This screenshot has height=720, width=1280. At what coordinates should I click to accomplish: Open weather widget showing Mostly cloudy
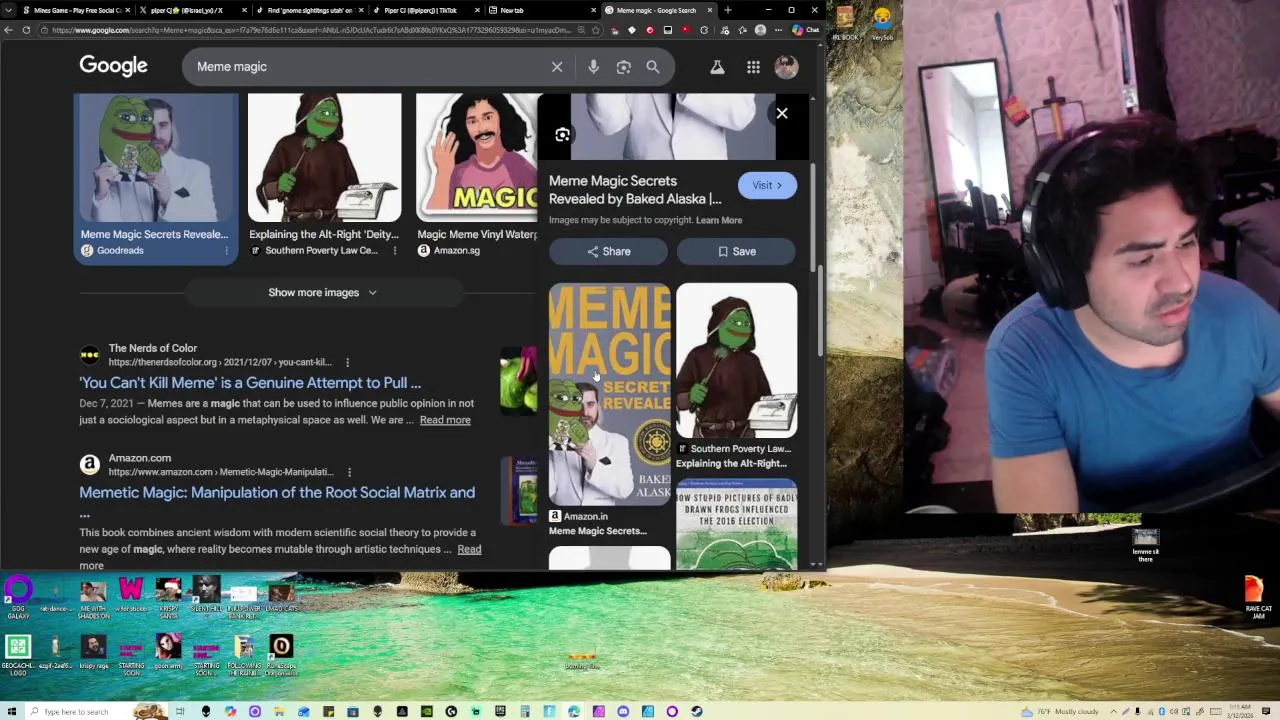click(1060, 712)
